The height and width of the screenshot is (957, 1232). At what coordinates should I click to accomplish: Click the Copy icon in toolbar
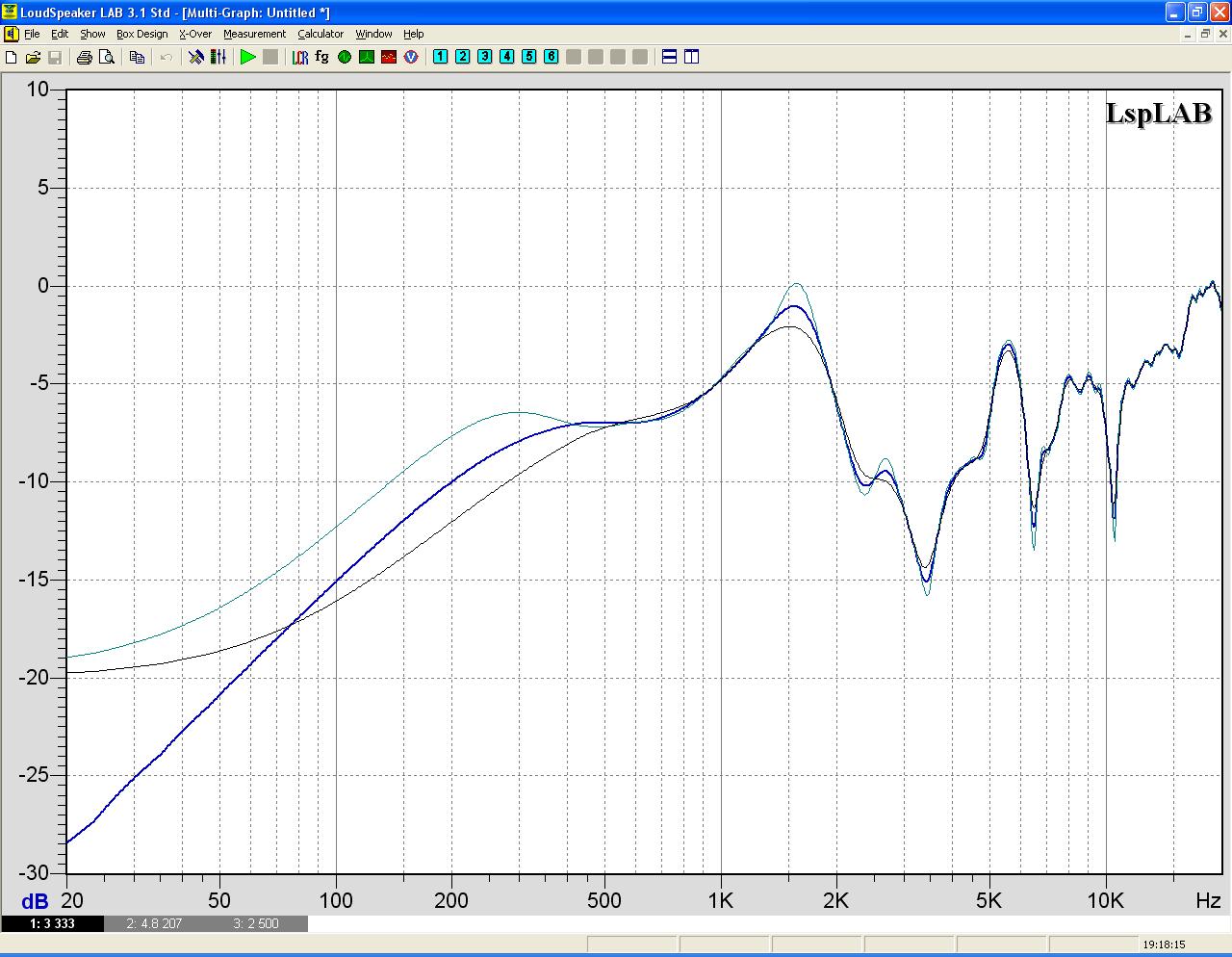(x=137, y=58)
